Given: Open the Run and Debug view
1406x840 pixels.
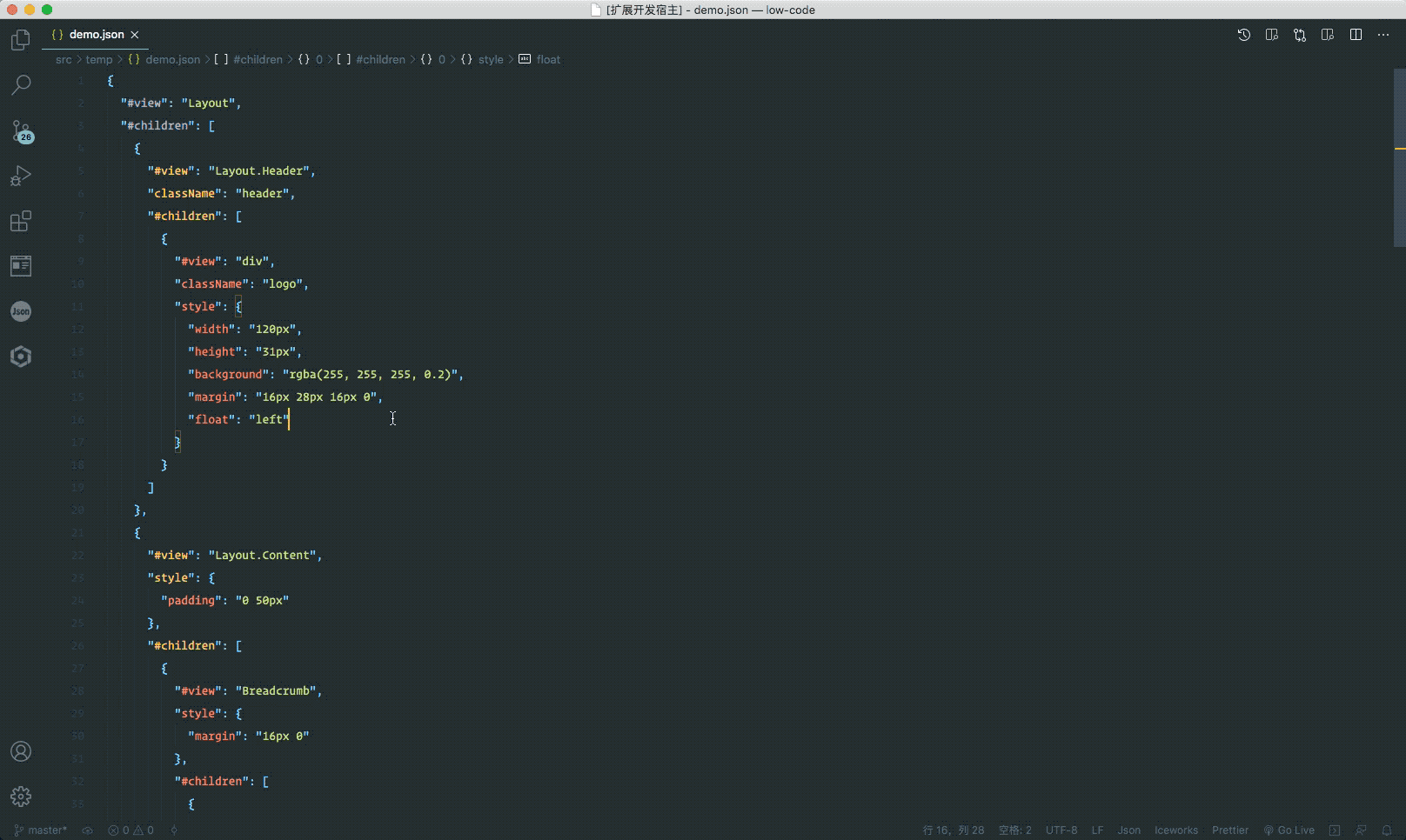Looking at the screenshot, I should [x=21, y=177].
